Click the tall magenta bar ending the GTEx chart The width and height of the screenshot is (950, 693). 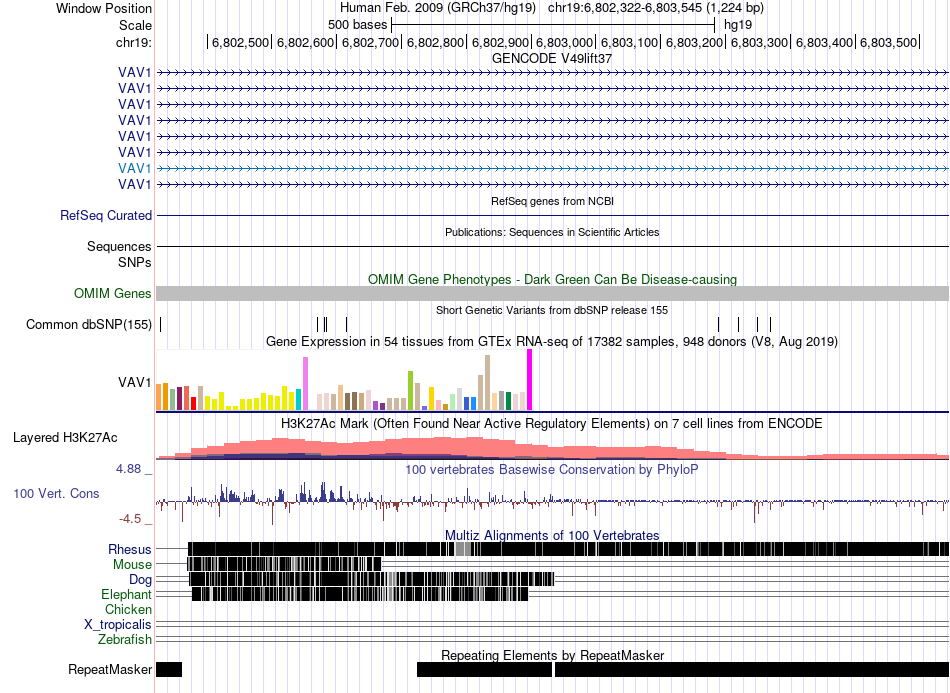click(x=530, y=380)
